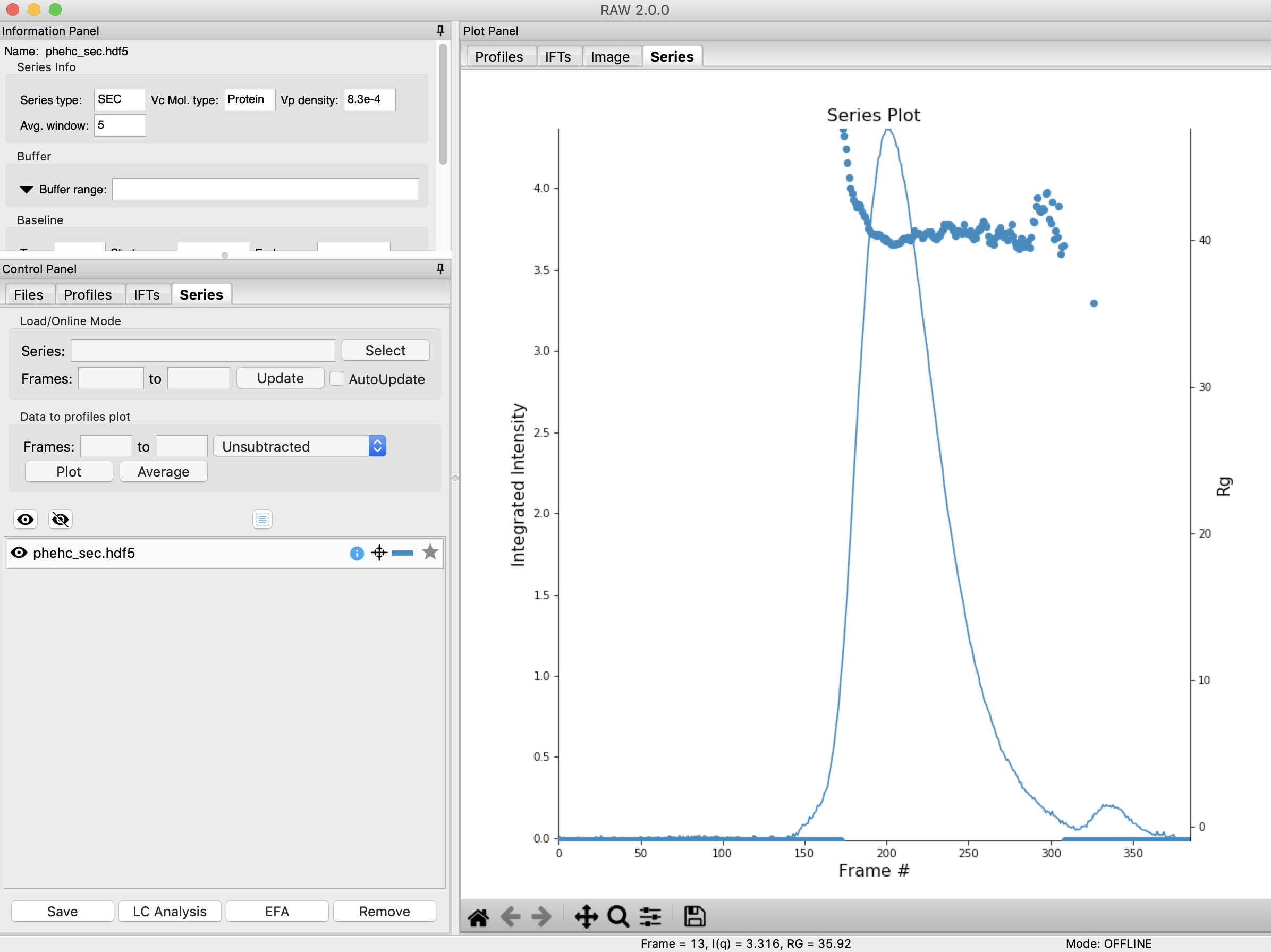Open info for phehc_sec.hdf5 series

click(356, 553)
